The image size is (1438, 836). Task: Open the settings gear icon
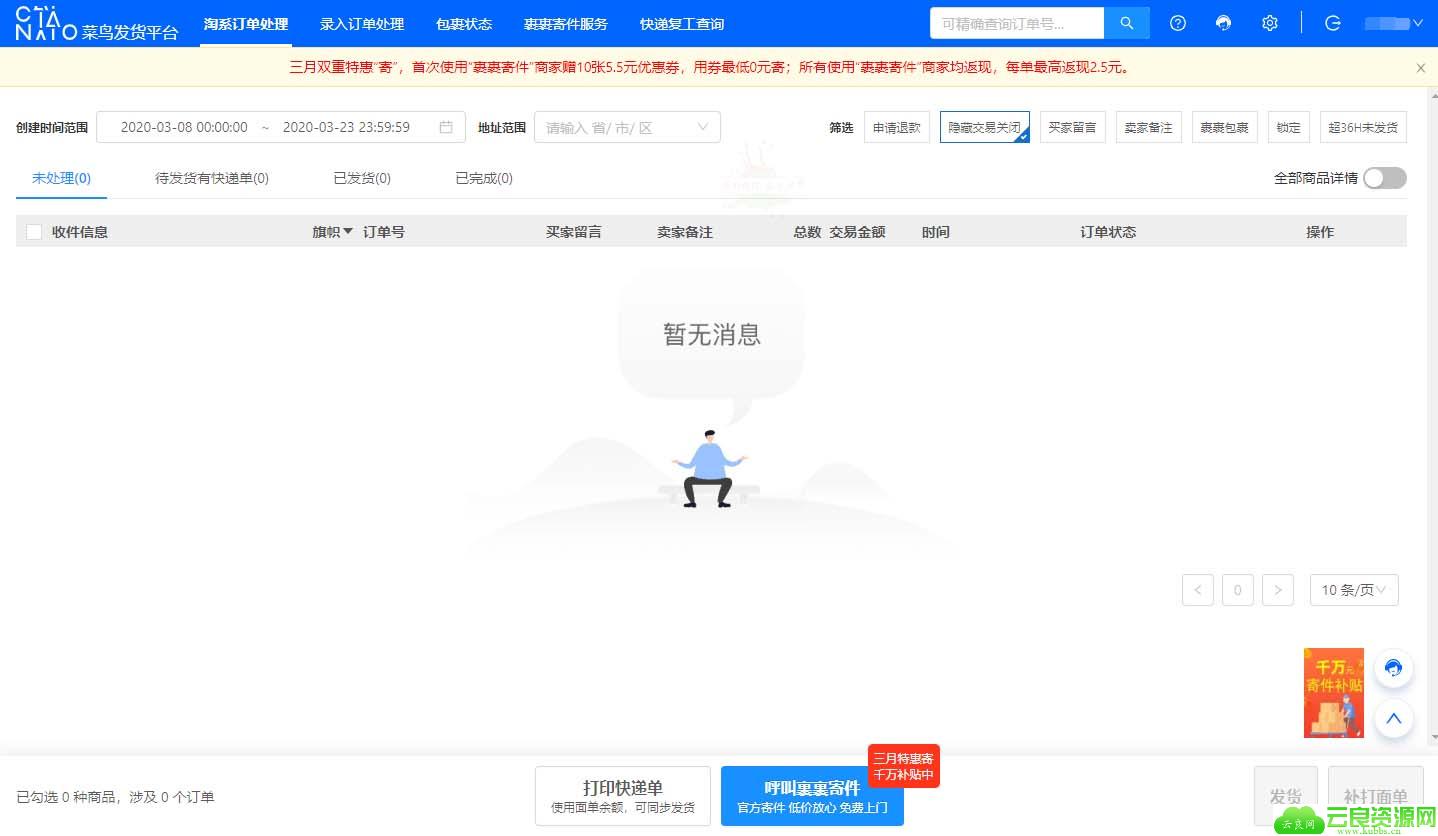coord(1270,23)
